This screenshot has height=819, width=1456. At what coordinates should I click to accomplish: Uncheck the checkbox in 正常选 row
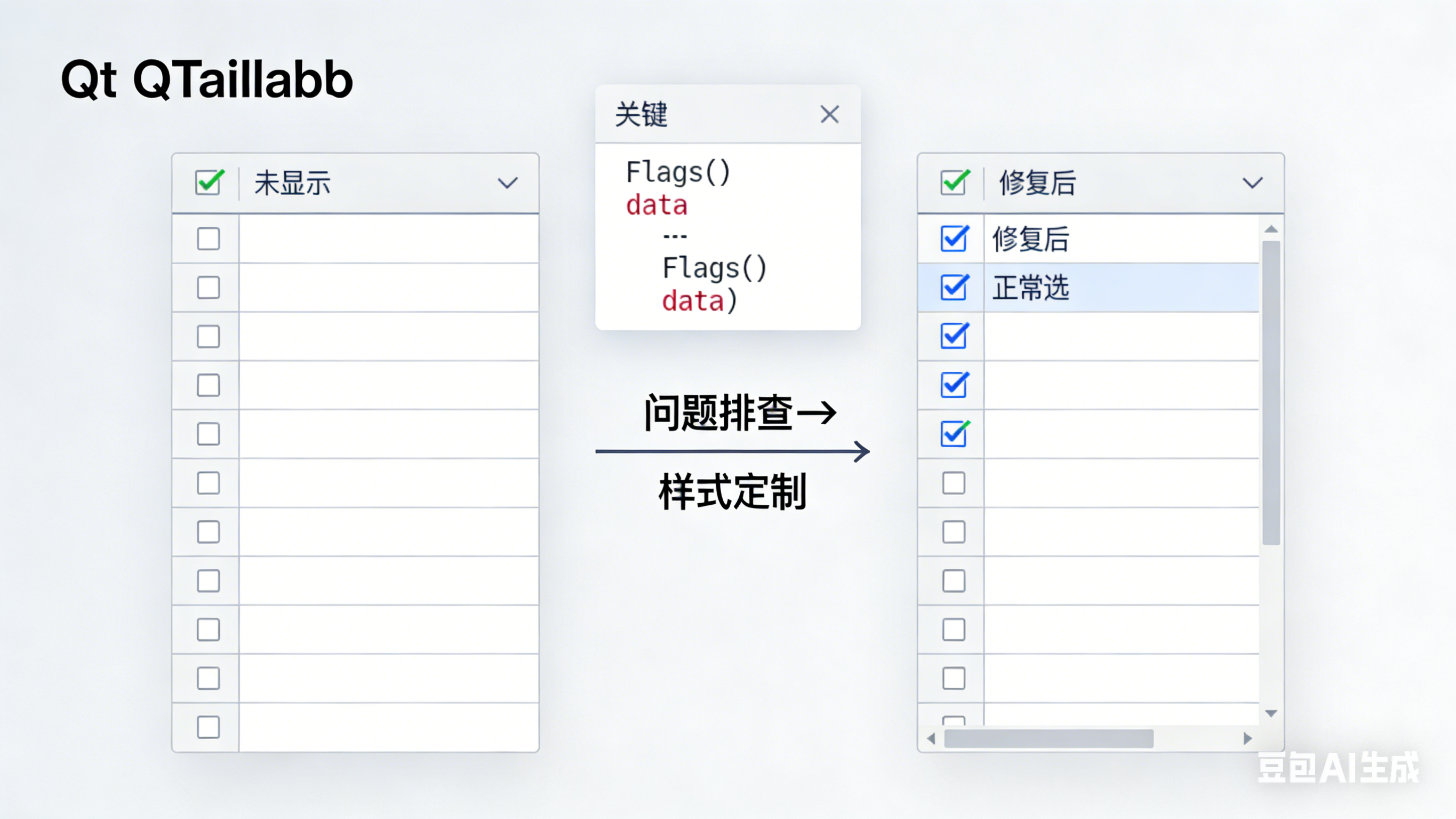click(954, 288)
